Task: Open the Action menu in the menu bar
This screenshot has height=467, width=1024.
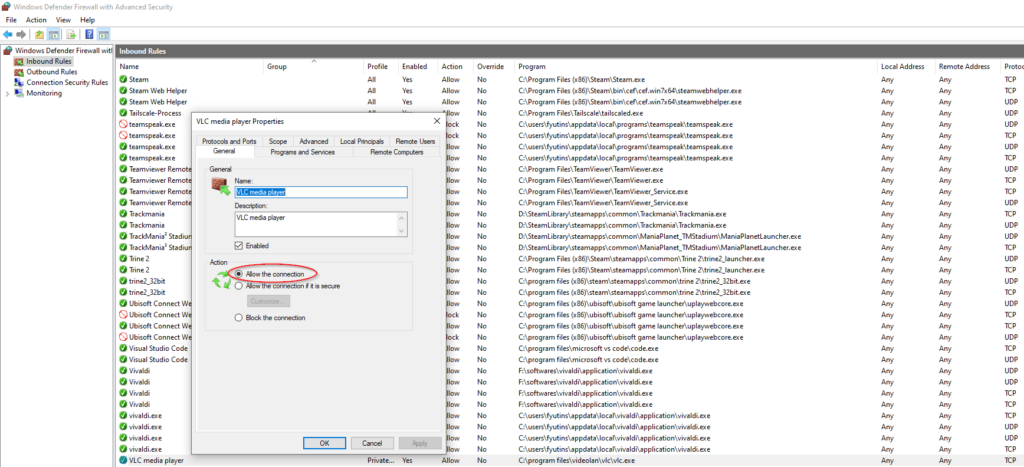Action: pyautogui.click(x=36, y=19)
